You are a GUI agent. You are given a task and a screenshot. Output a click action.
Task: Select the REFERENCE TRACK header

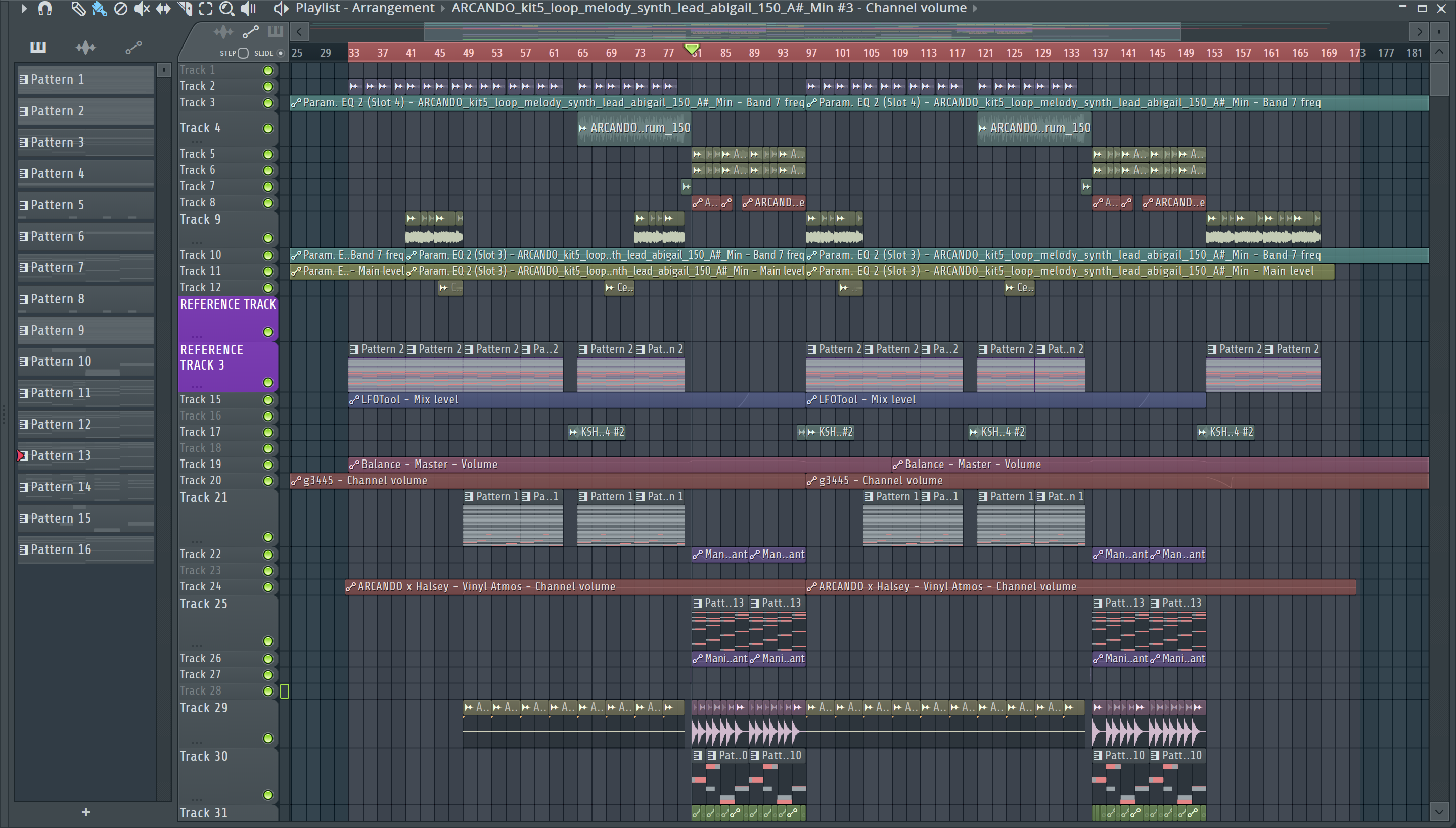[x=228, y=318]
